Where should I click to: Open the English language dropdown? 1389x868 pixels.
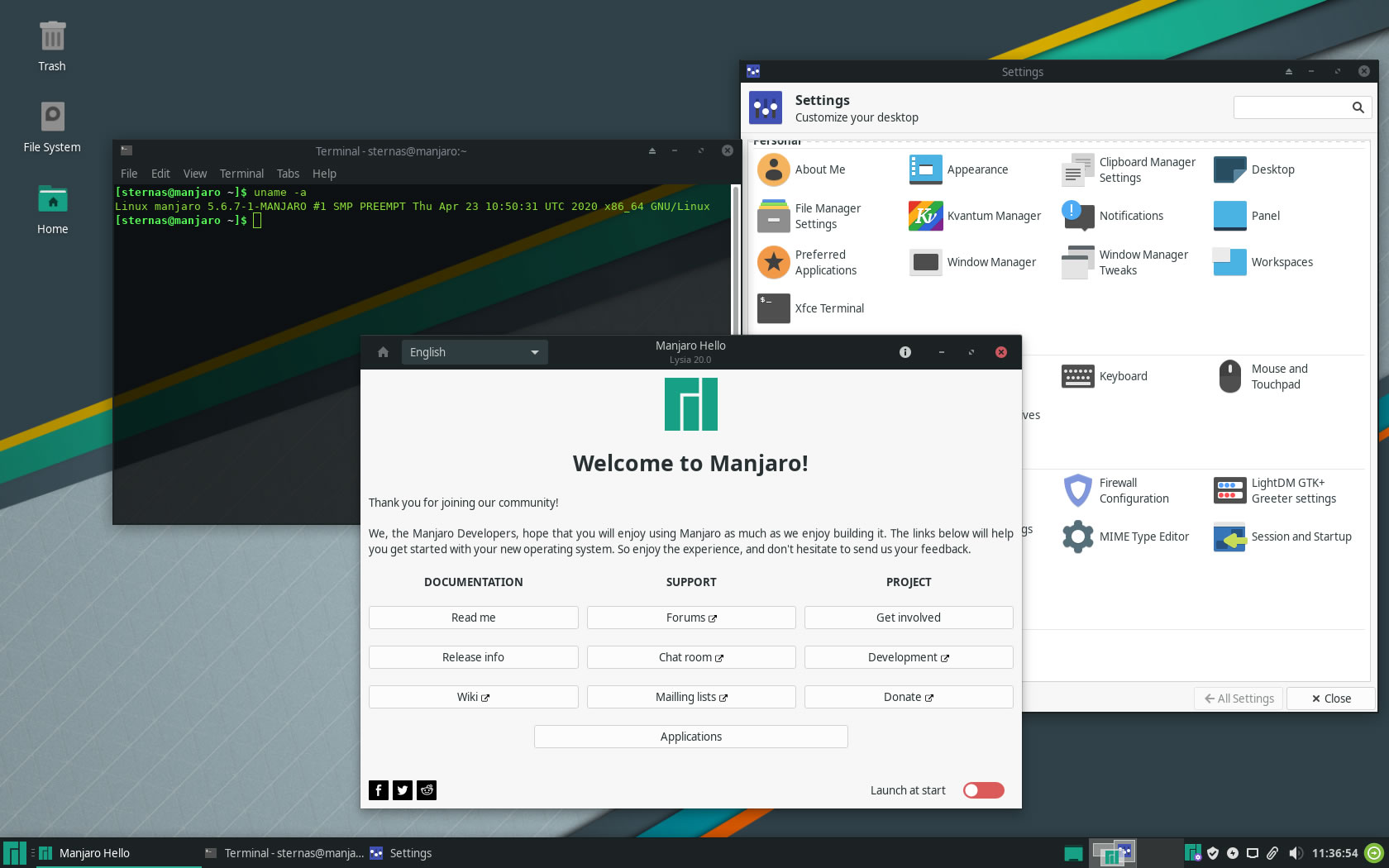(475, 352)
